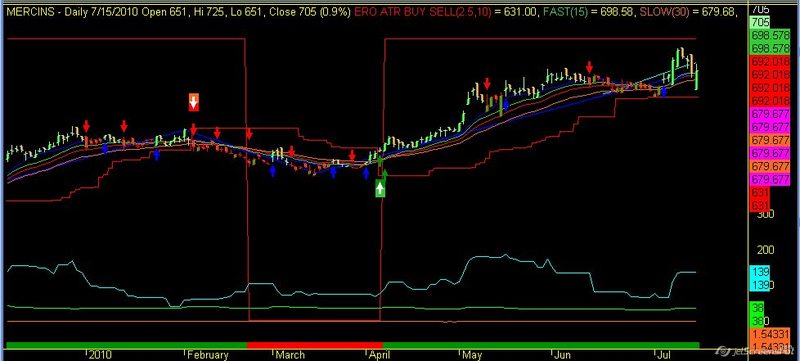Click the green up-arrow buy signal box
This screenshot has width=800, height=361.
click(x=380, y=189)
